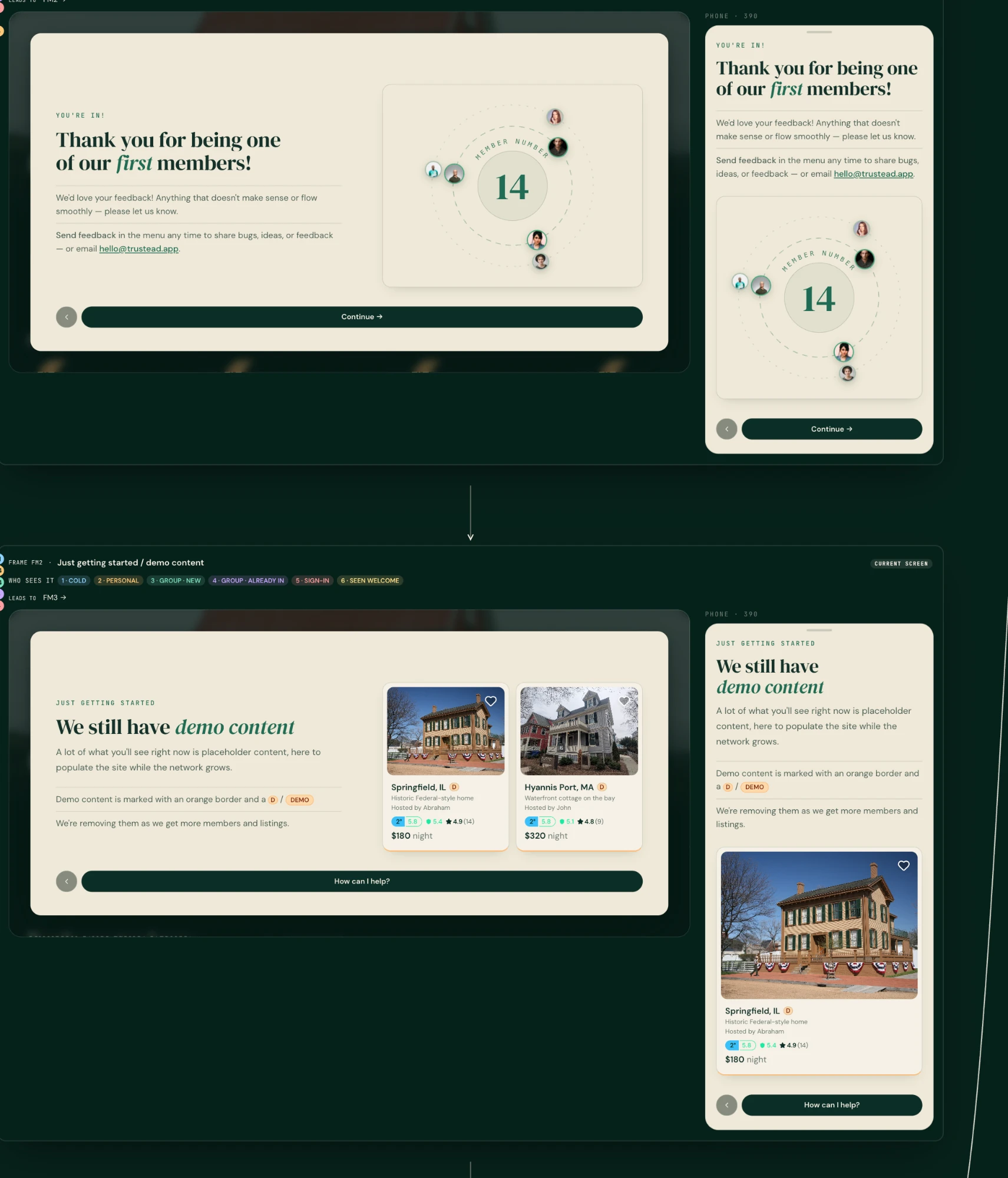Select the 4·GROUP·ALREADY IN audience tag

coord(248,581)
